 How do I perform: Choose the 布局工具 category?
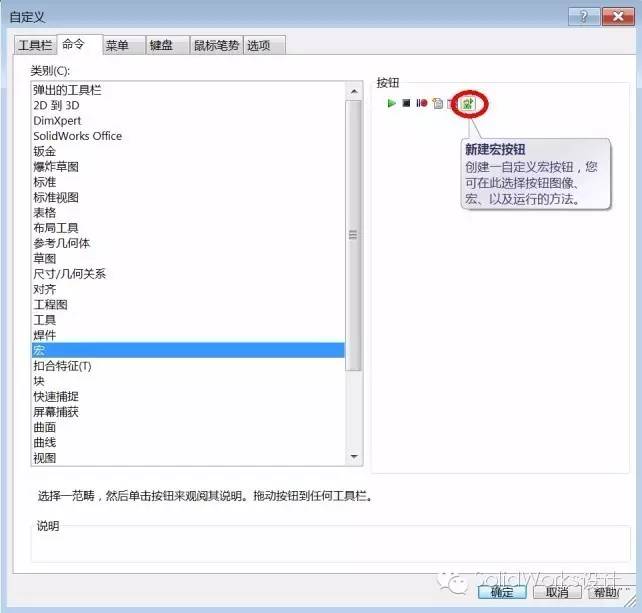tap(188, 228)
